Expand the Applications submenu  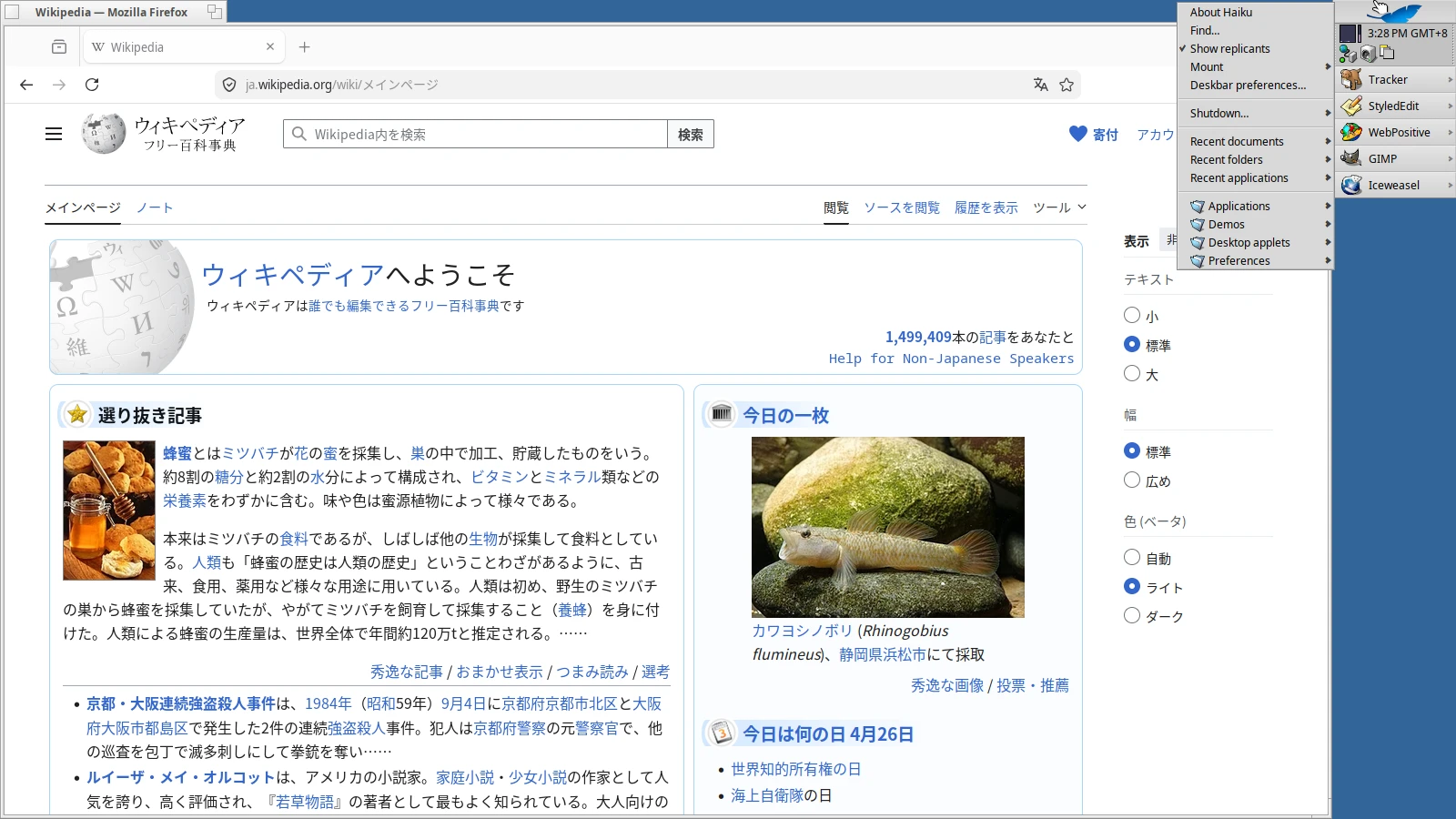point(1238,206)
